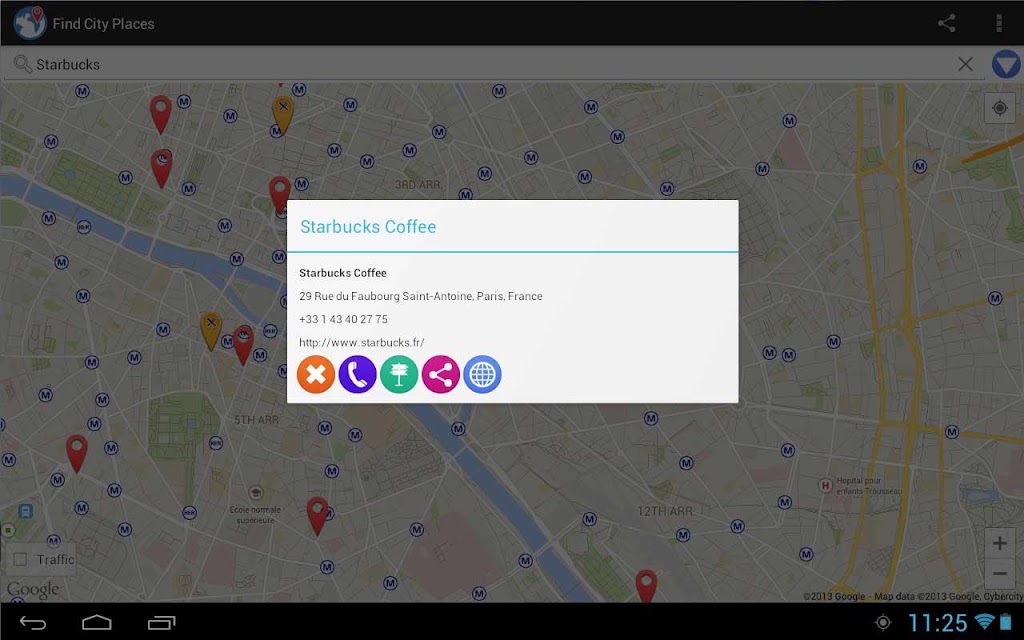Tap the GPS status icon beside the clock
The image size is (1024, 640).
[882, 622]
